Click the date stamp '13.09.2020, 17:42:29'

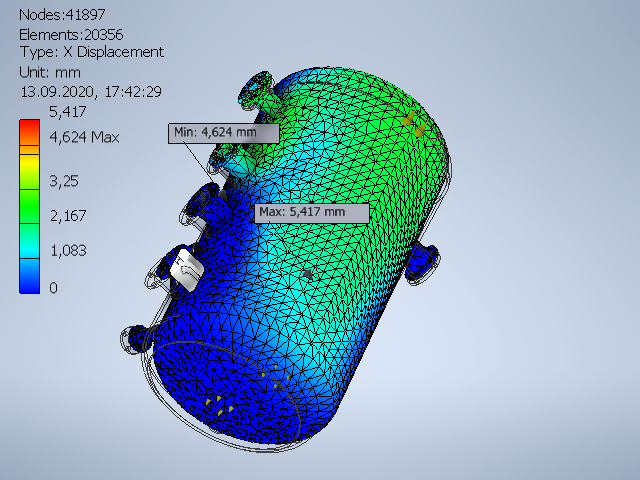[91, 92]
